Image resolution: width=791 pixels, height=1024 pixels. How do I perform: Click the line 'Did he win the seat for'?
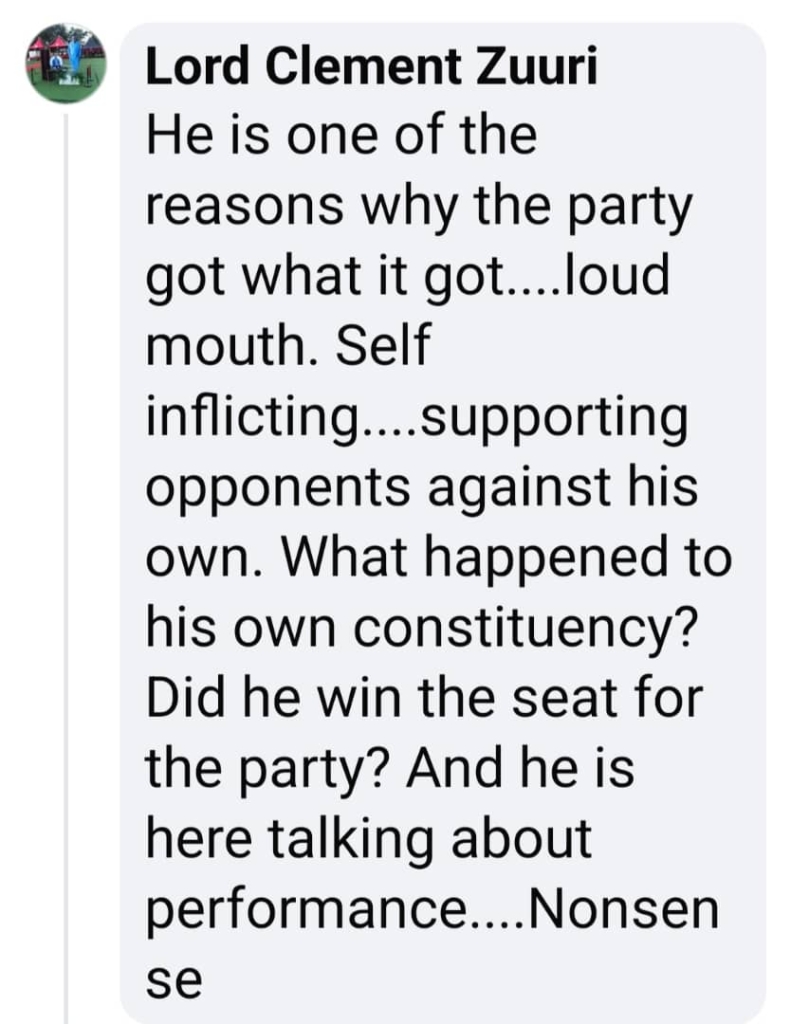tap(425, 697)
